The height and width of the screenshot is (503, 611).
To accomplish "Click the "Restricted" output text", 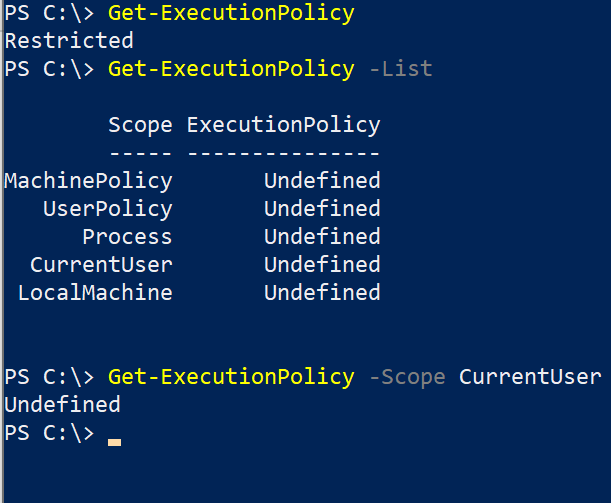I will [x=68, y=41].
